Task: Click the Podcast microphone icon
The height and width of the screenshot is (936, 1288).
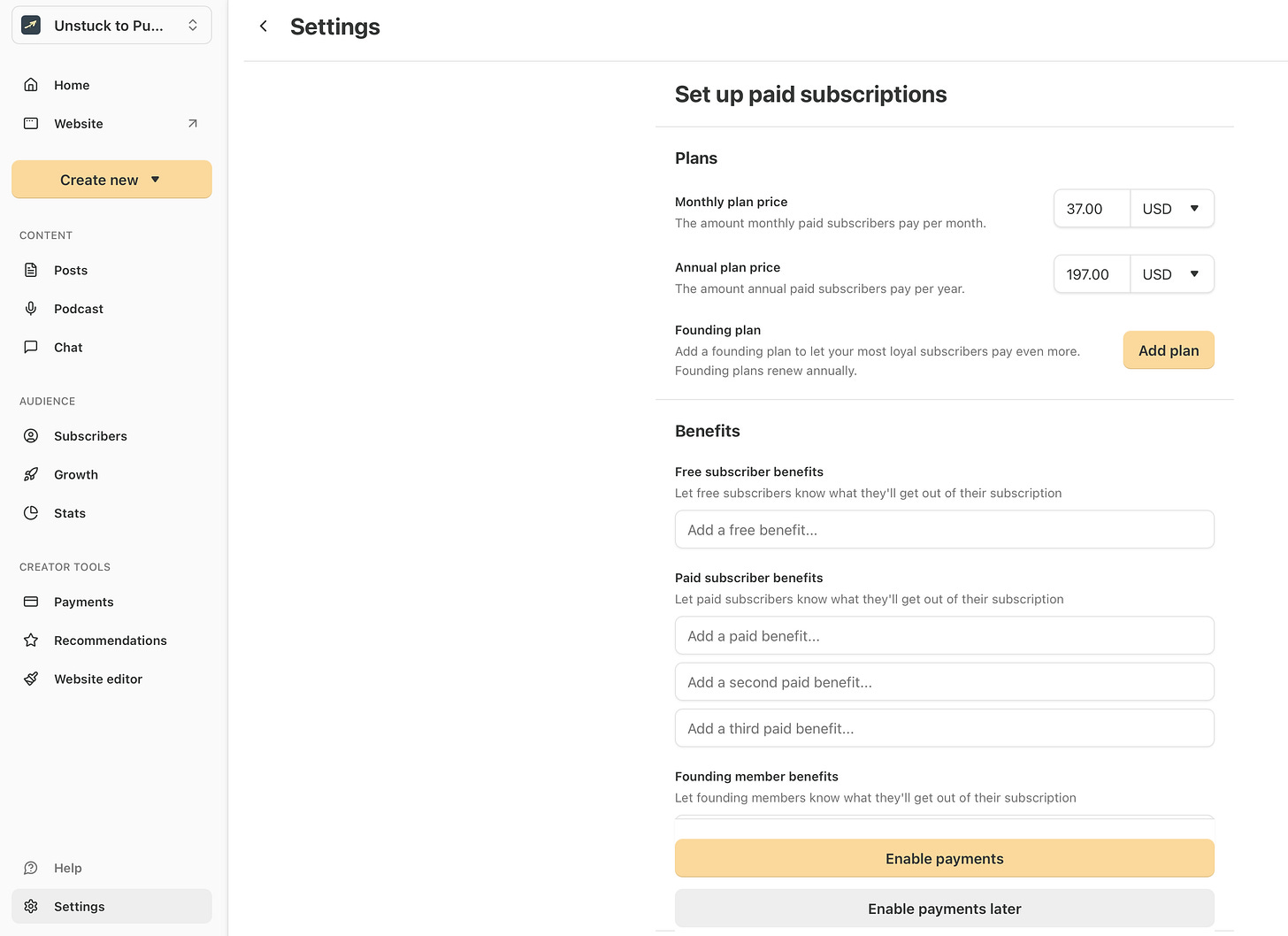Action: coord(31,309)
